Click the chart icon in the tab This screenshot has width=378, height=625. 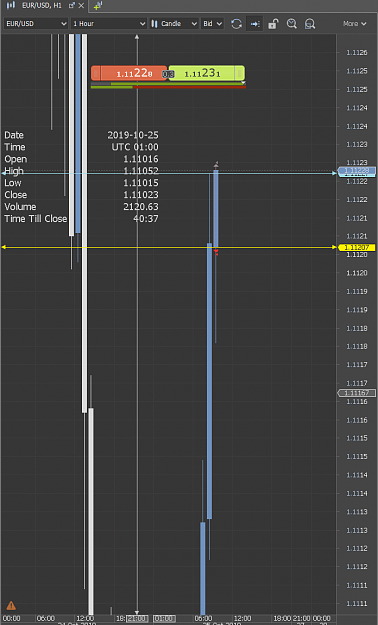[x=11, y=5]
